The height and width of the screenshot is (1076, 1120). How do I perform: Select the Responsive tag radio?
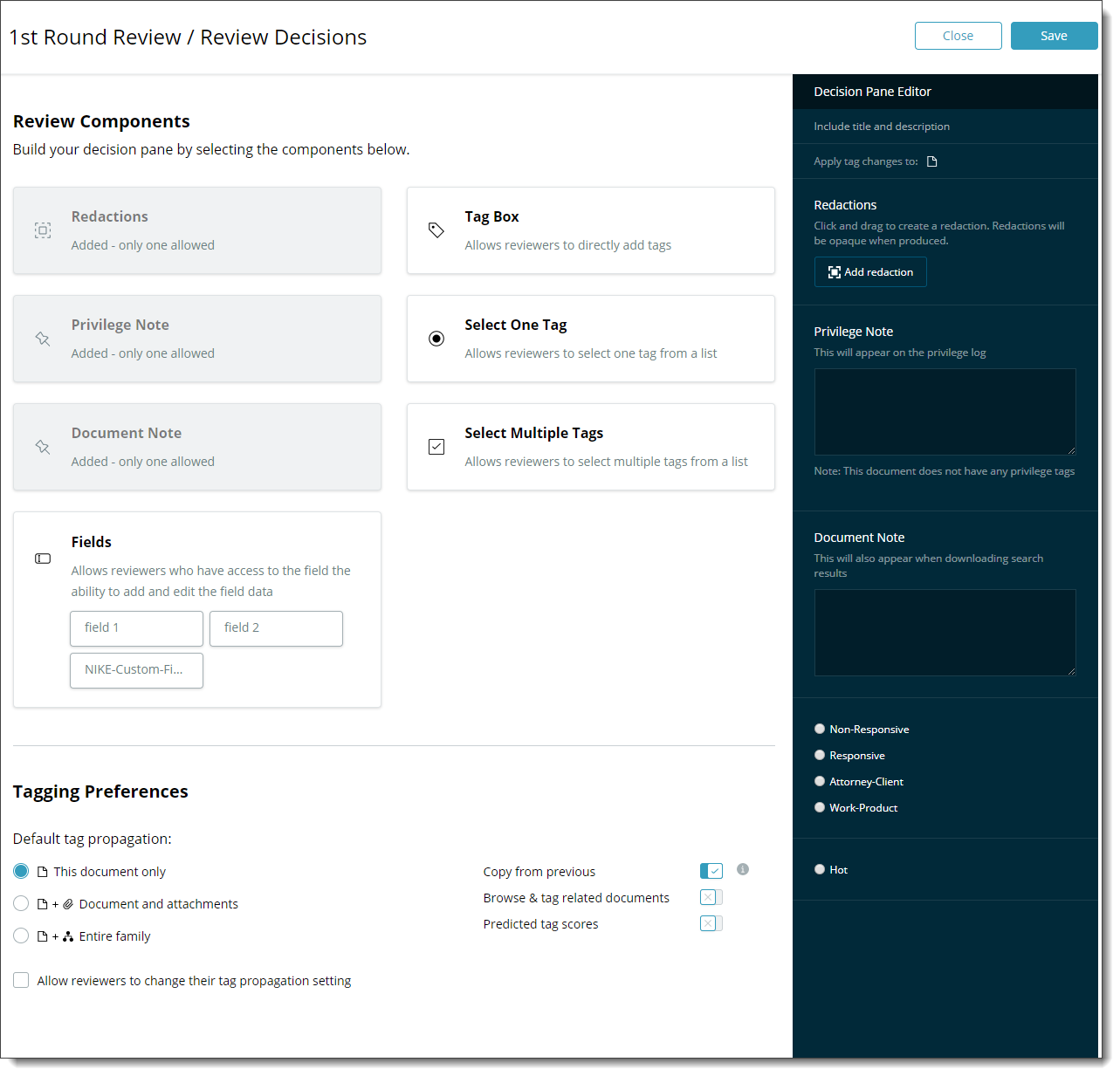click(820, 755)
